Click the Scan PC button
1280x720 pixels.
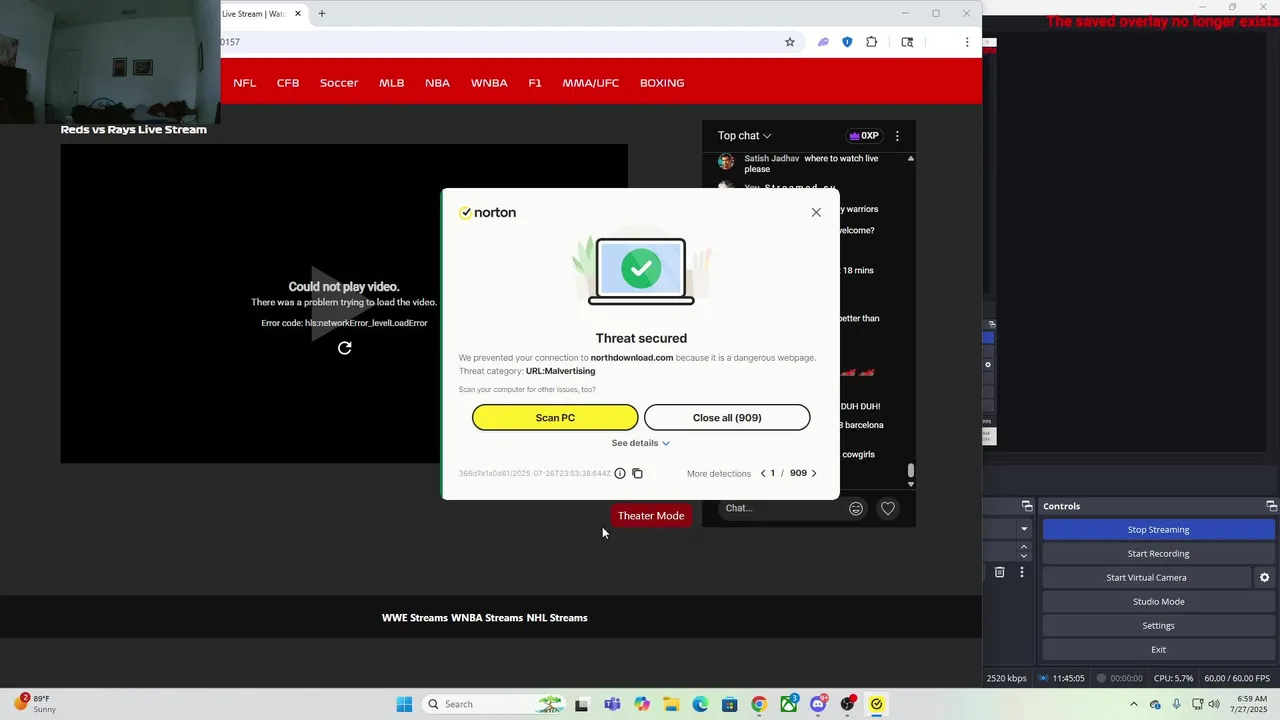point(555,417)
